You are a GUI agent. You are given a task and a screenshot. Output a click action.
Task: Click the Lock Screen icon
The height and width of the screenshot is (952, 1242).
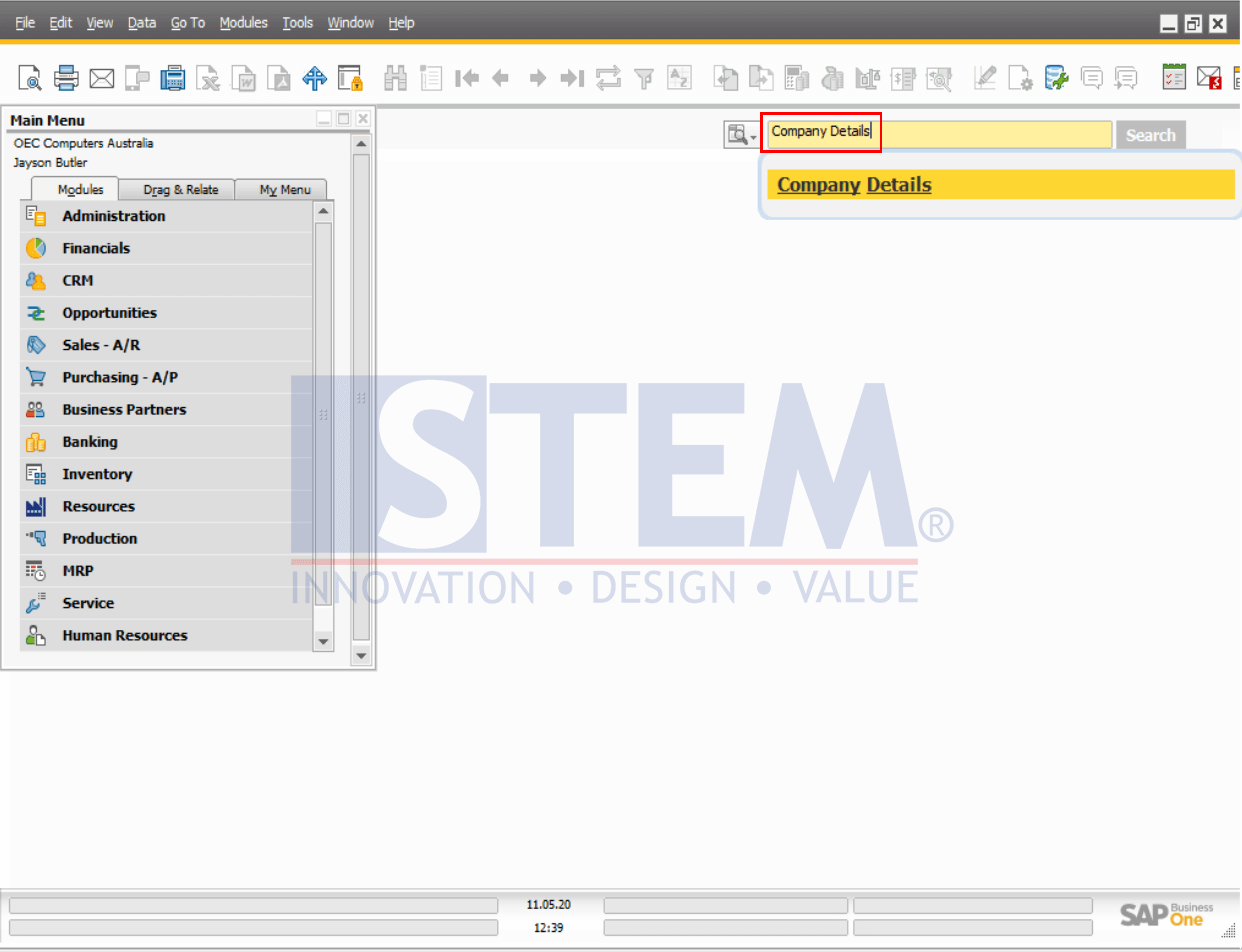coord(349,78)
